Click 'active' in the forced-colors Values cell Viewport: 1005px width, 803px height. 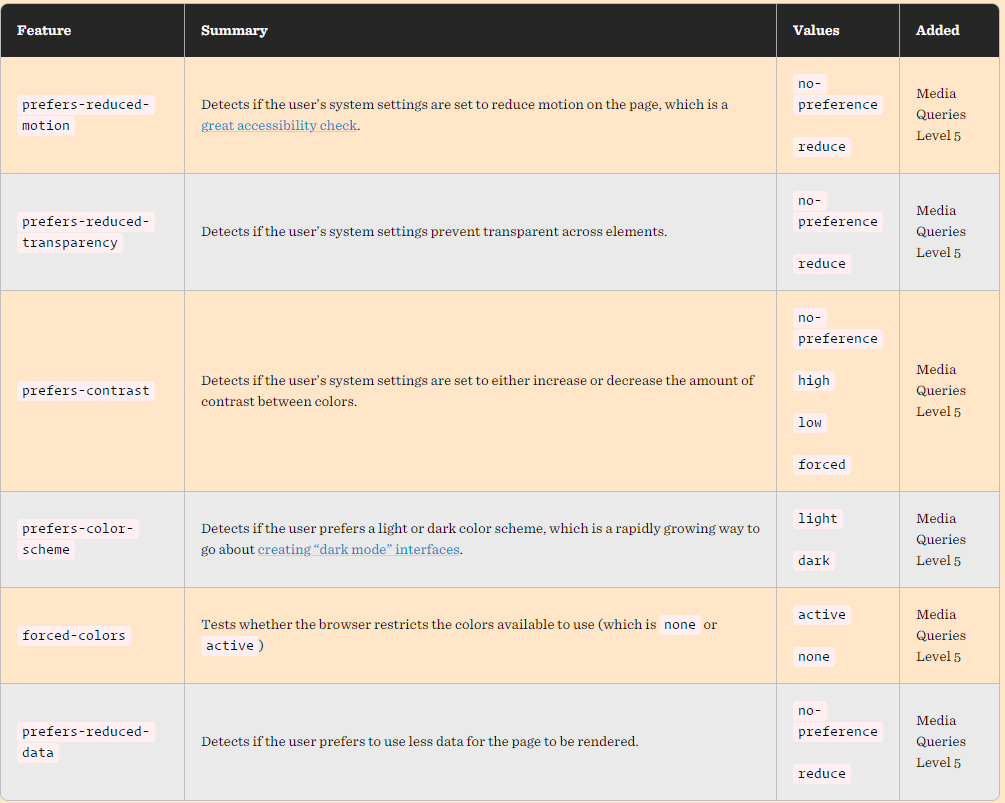point(822,615)
